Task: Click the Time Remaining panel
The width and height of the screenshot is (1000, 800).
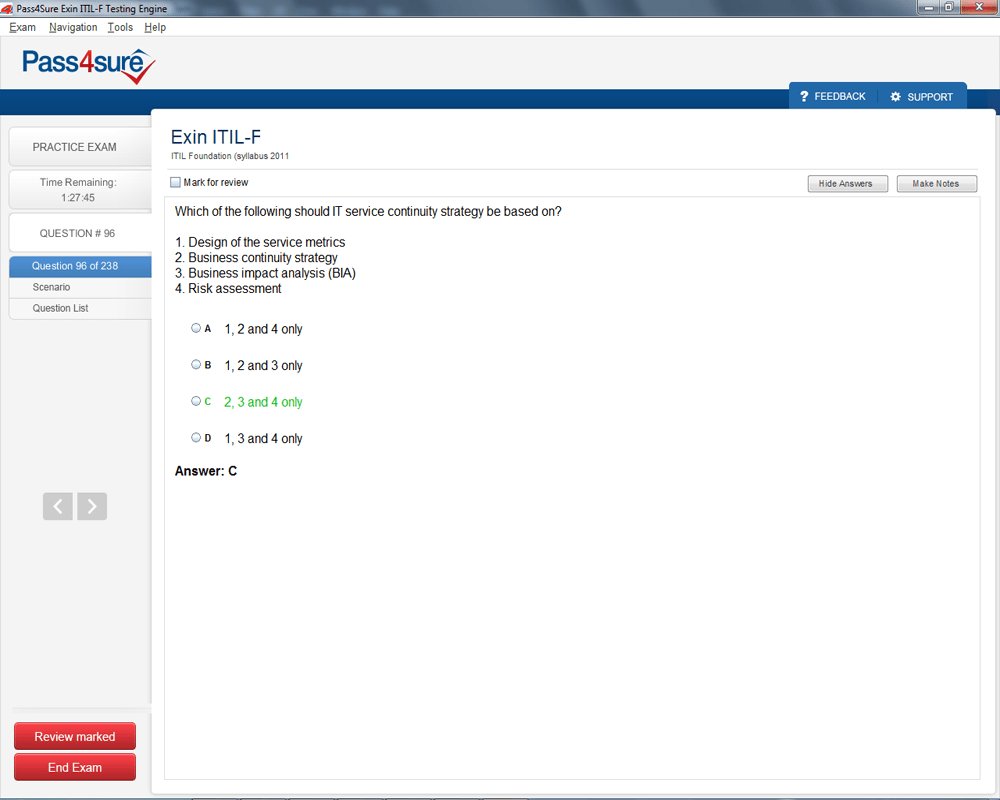Action: [80, 189]
